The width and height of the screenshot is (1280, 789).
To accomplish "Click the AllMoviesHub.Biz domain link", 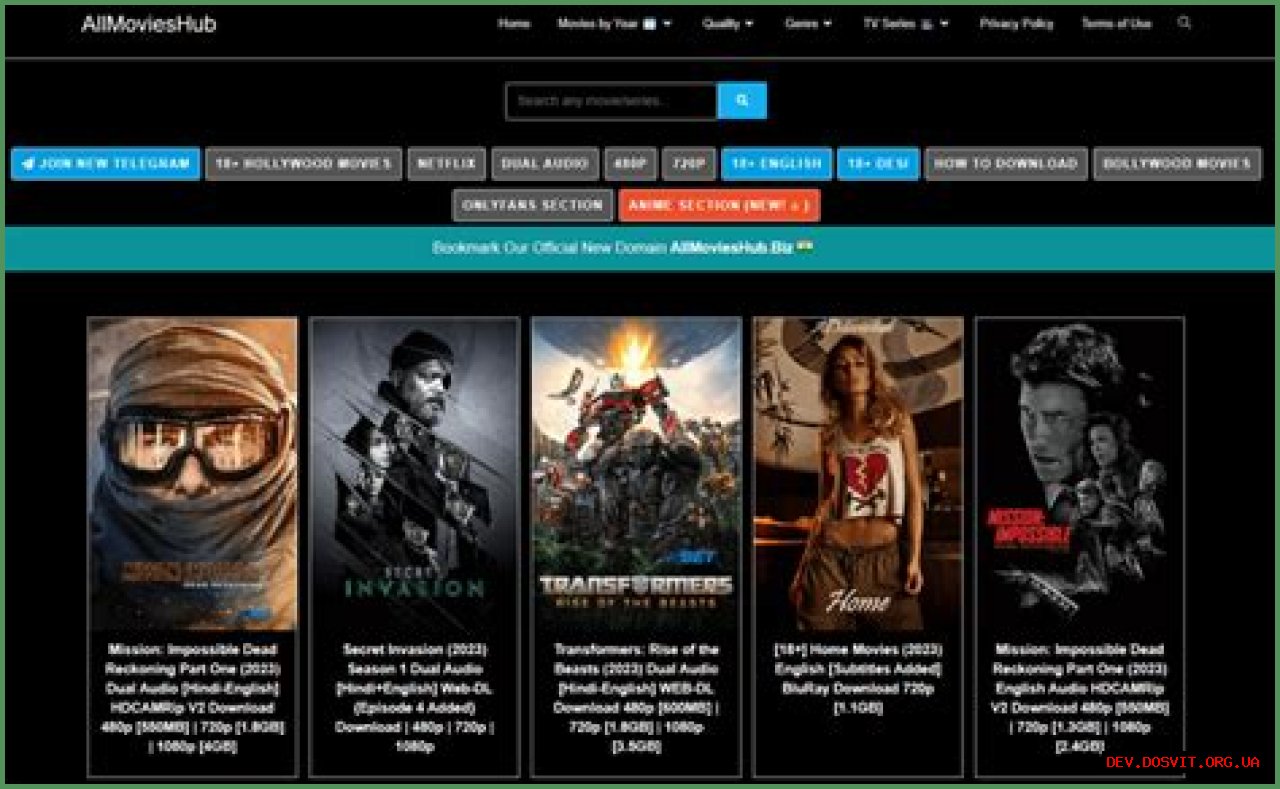I will (x=734, y=246).
